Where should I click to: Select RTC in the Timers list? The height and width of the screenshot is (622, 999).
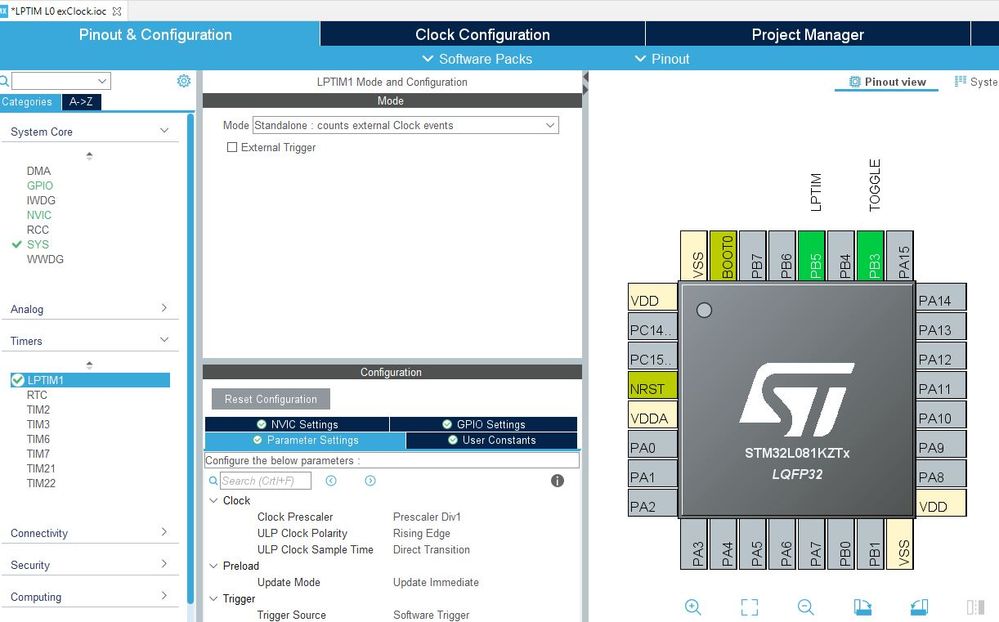coord(37,395)
